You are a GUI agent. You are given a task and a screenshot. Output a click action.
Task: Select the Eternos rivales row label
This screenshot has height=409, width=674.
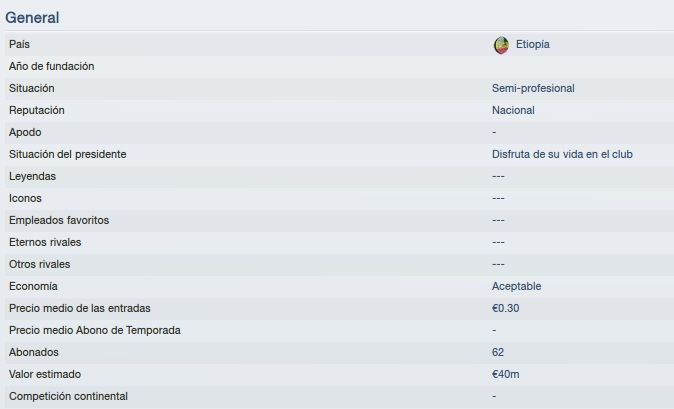(45, 242)
